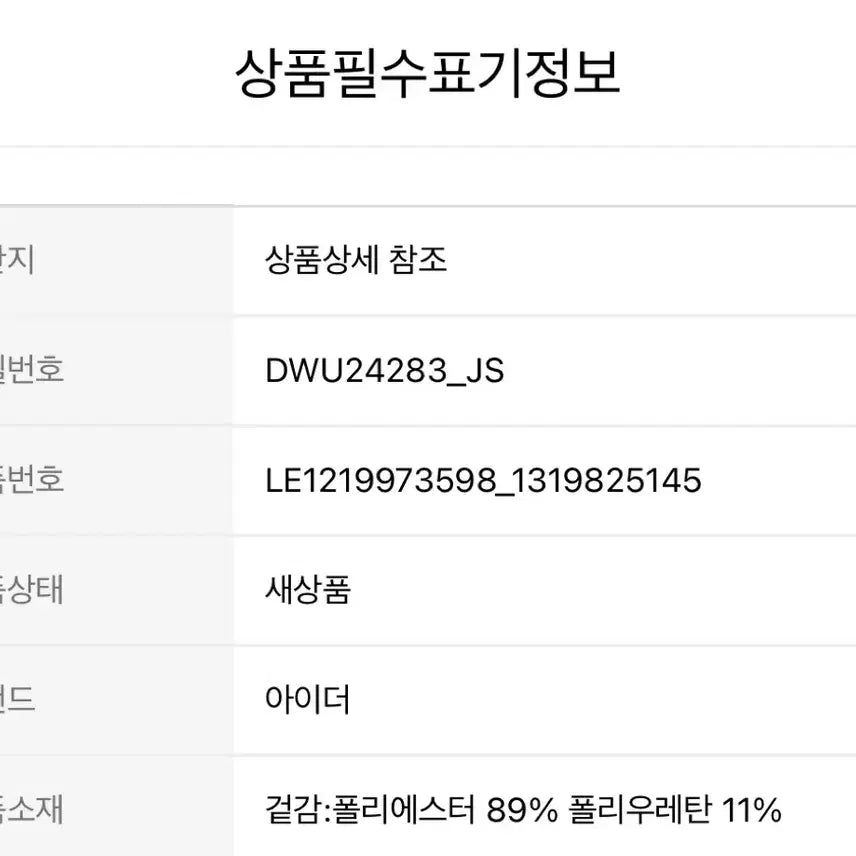Click the 새상품 condition value
The width and height of the screenshot is (856, 856).
(x=308, y=590)
